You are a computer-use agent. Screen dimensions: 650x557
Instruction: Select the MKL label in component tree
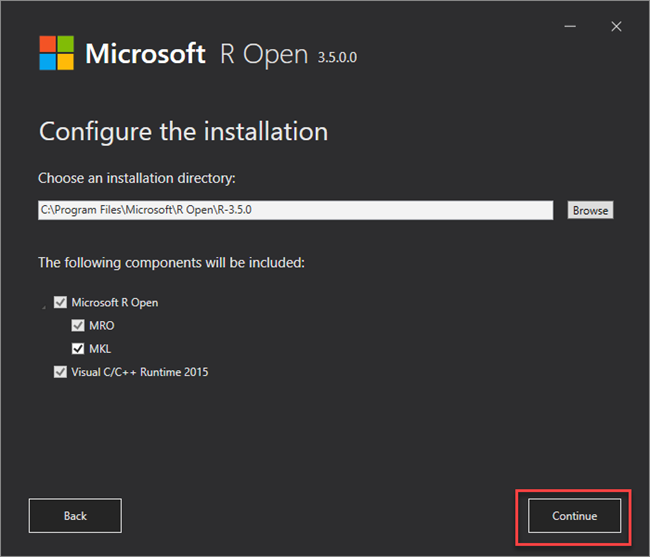tap(100, 349)
